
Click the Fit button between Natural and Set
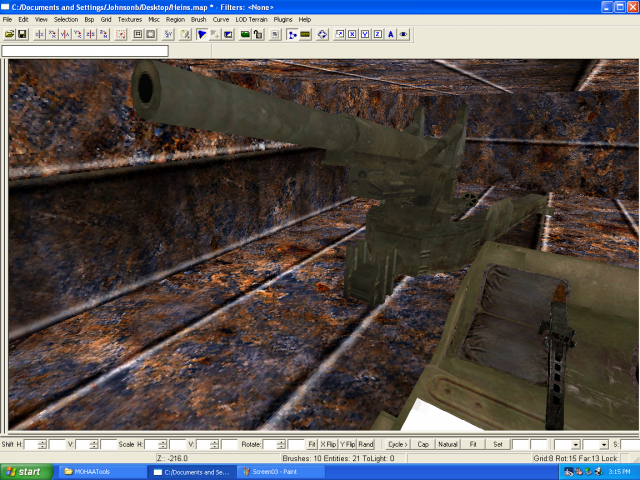click(x=473, y=444)
